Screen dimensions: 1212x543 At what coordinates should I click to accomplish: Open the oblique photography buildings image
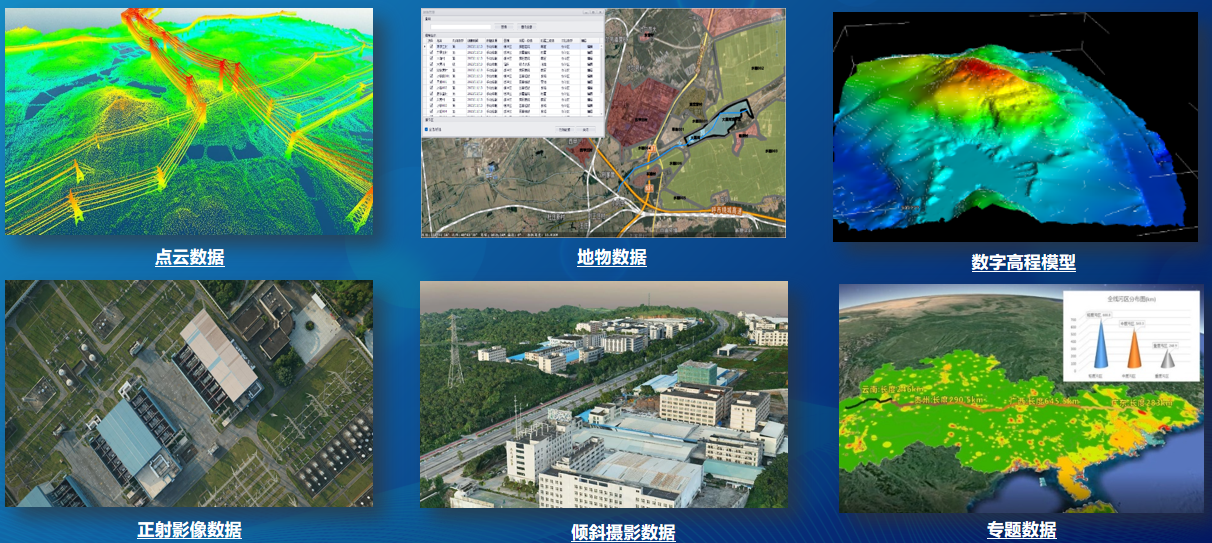point(603,395)
